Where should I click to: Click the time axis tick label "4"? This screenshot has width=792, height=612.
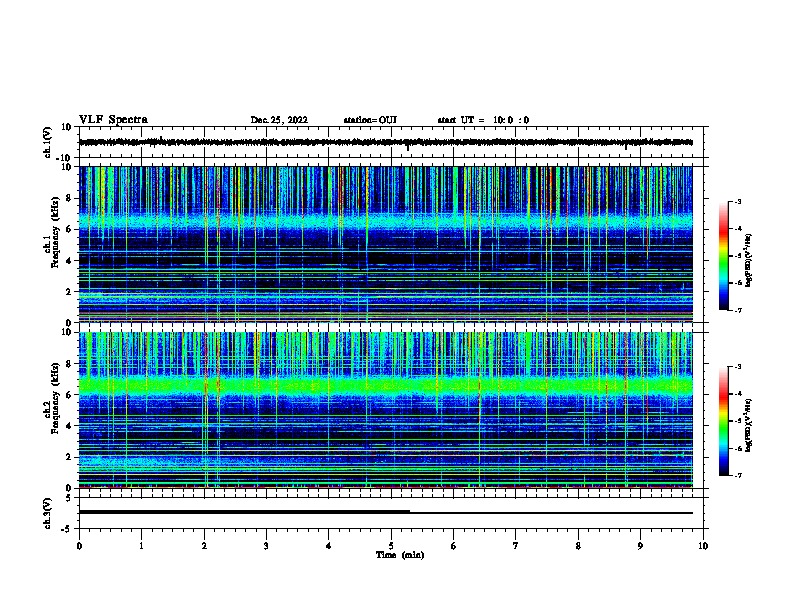(x=329, y=546)
